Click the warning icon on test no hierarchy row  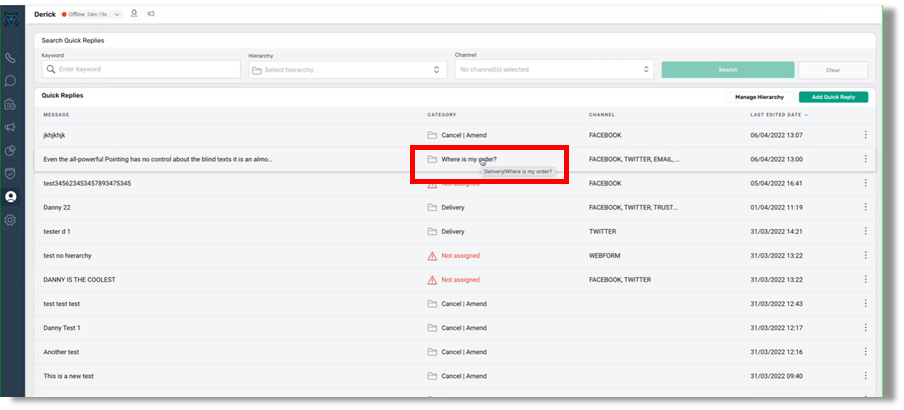[432, 256]
